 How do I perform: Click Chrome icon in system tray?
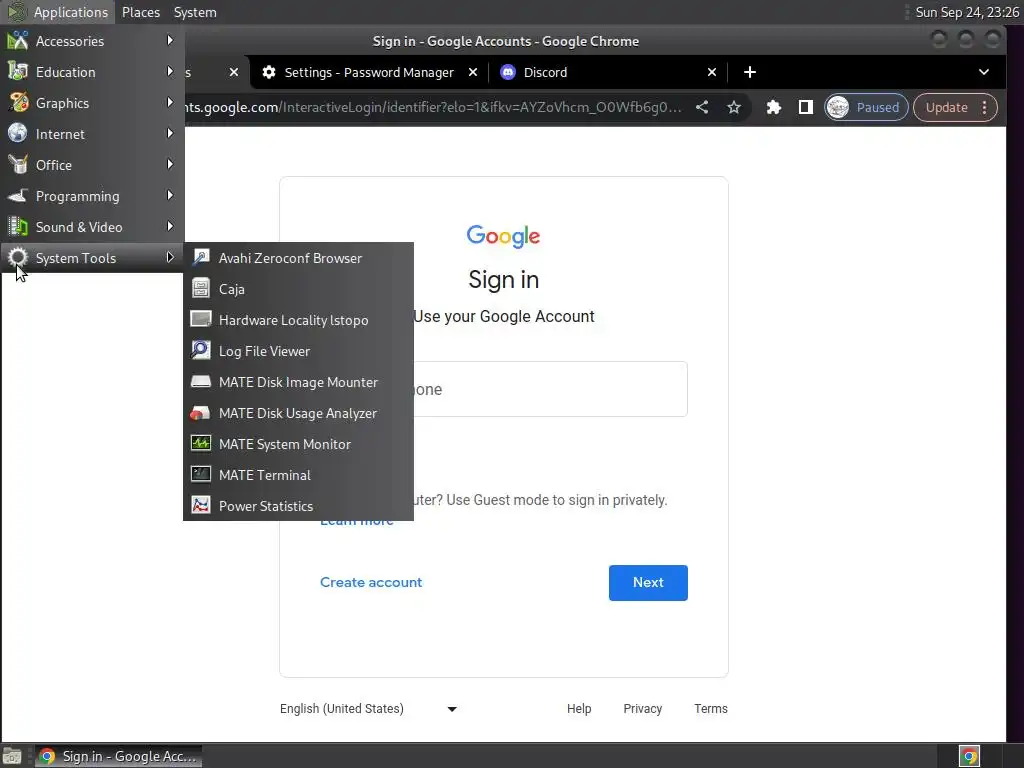(x=969, y=756)
